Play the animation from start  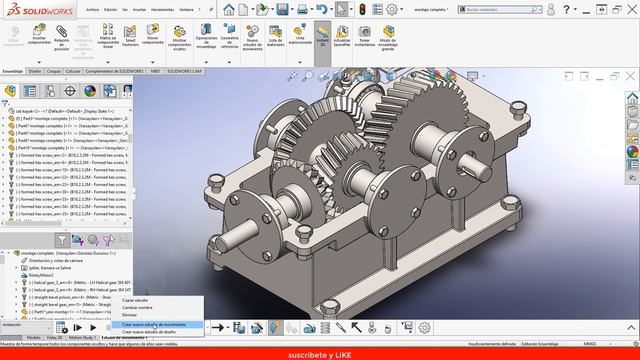coord(78,327)
